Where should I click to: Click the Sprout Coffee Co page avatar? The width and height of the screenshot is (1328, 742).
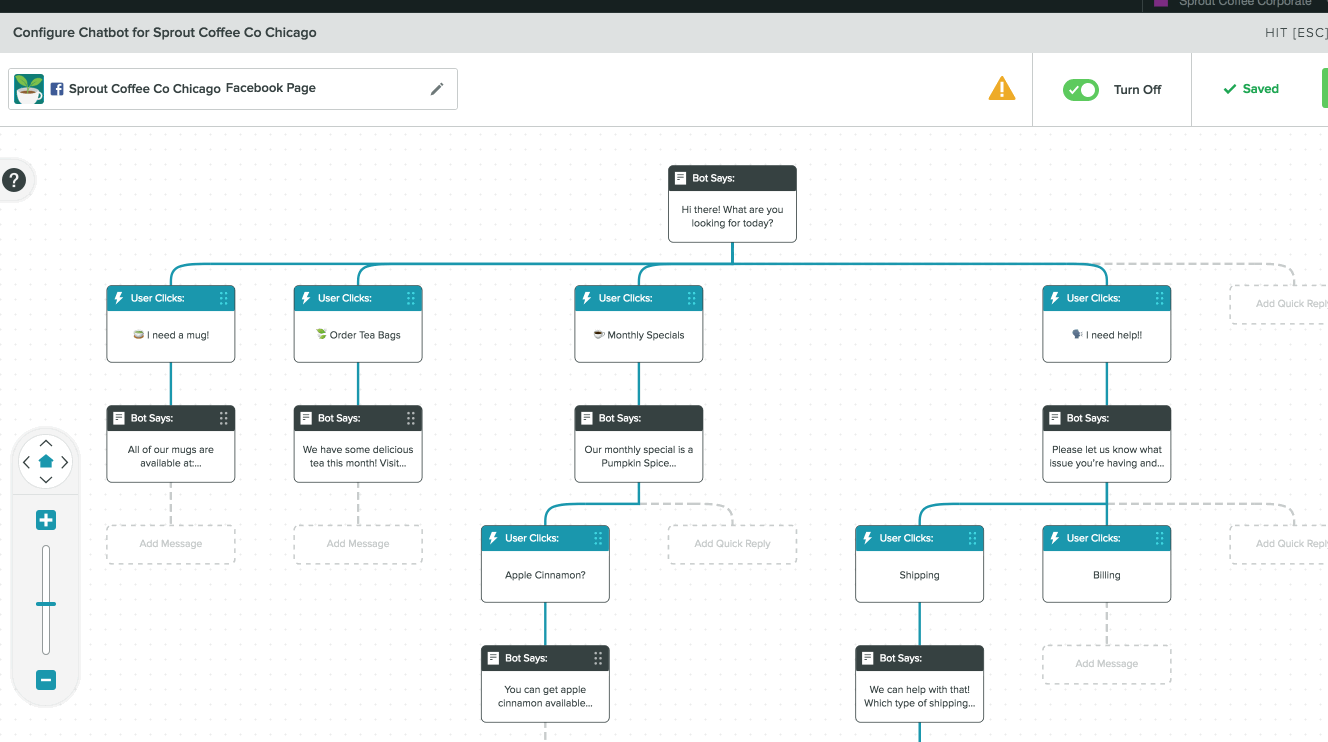[x=29, y=89]
